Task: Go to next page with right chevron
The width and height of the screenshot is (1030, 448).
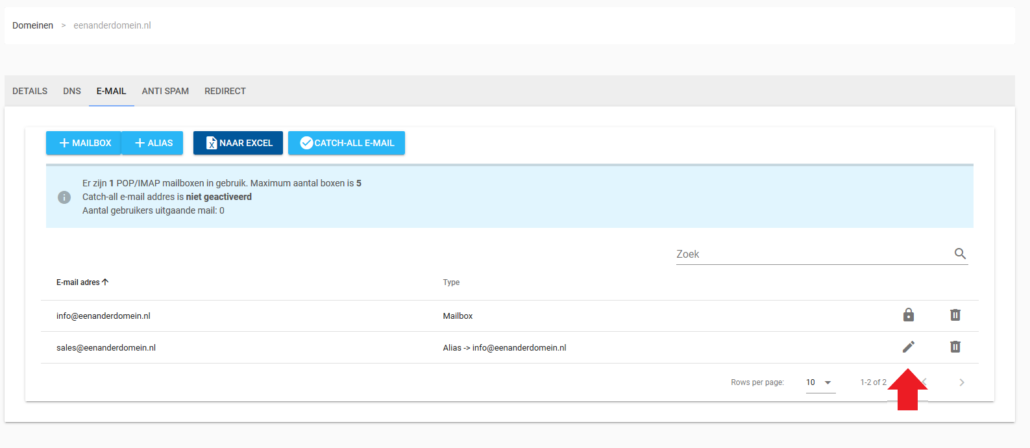Action: [961, 382]
